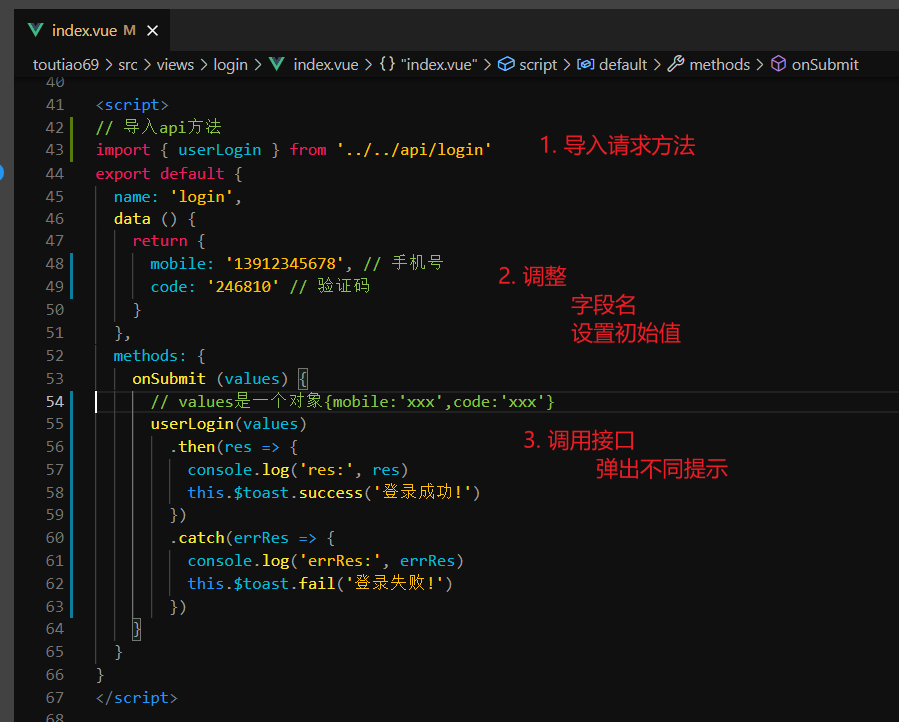Click mobile value '13912345678'
Image resolution: width=899 pixels, height=722 pixels.
(x=284, y=264)
